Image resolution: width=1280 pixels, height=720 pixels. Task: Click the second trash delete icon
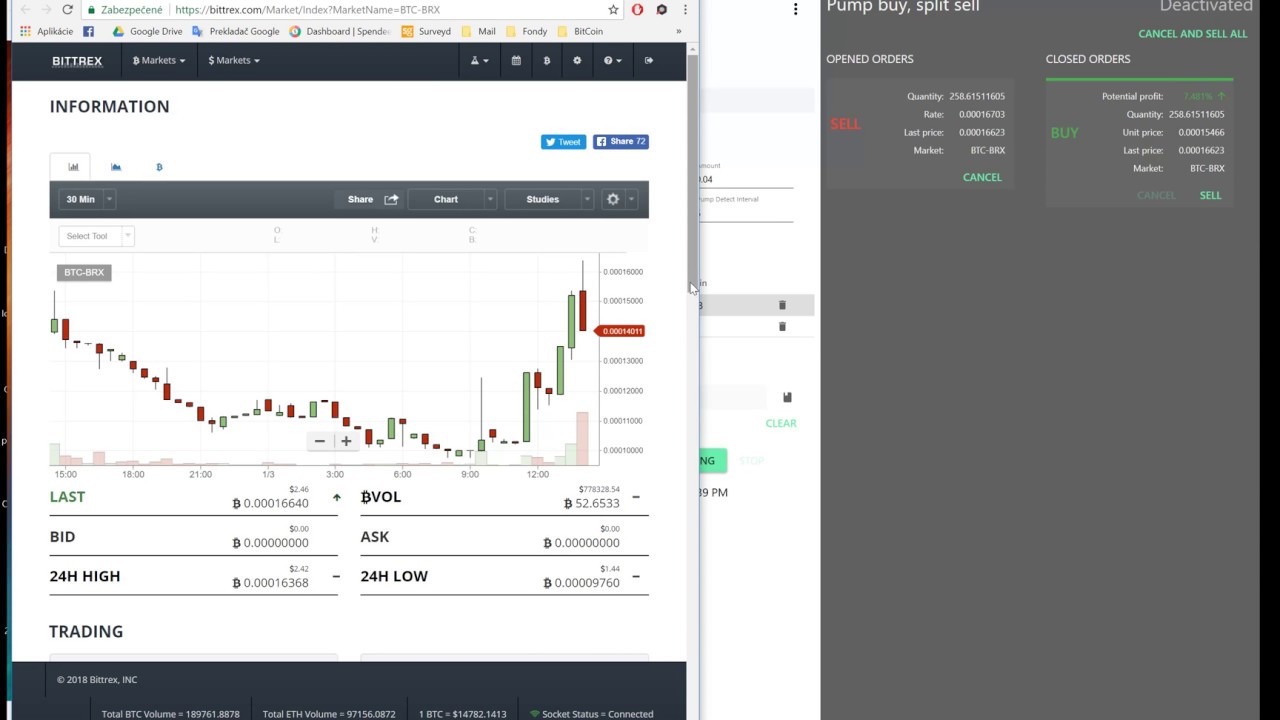tap(782, 327)
